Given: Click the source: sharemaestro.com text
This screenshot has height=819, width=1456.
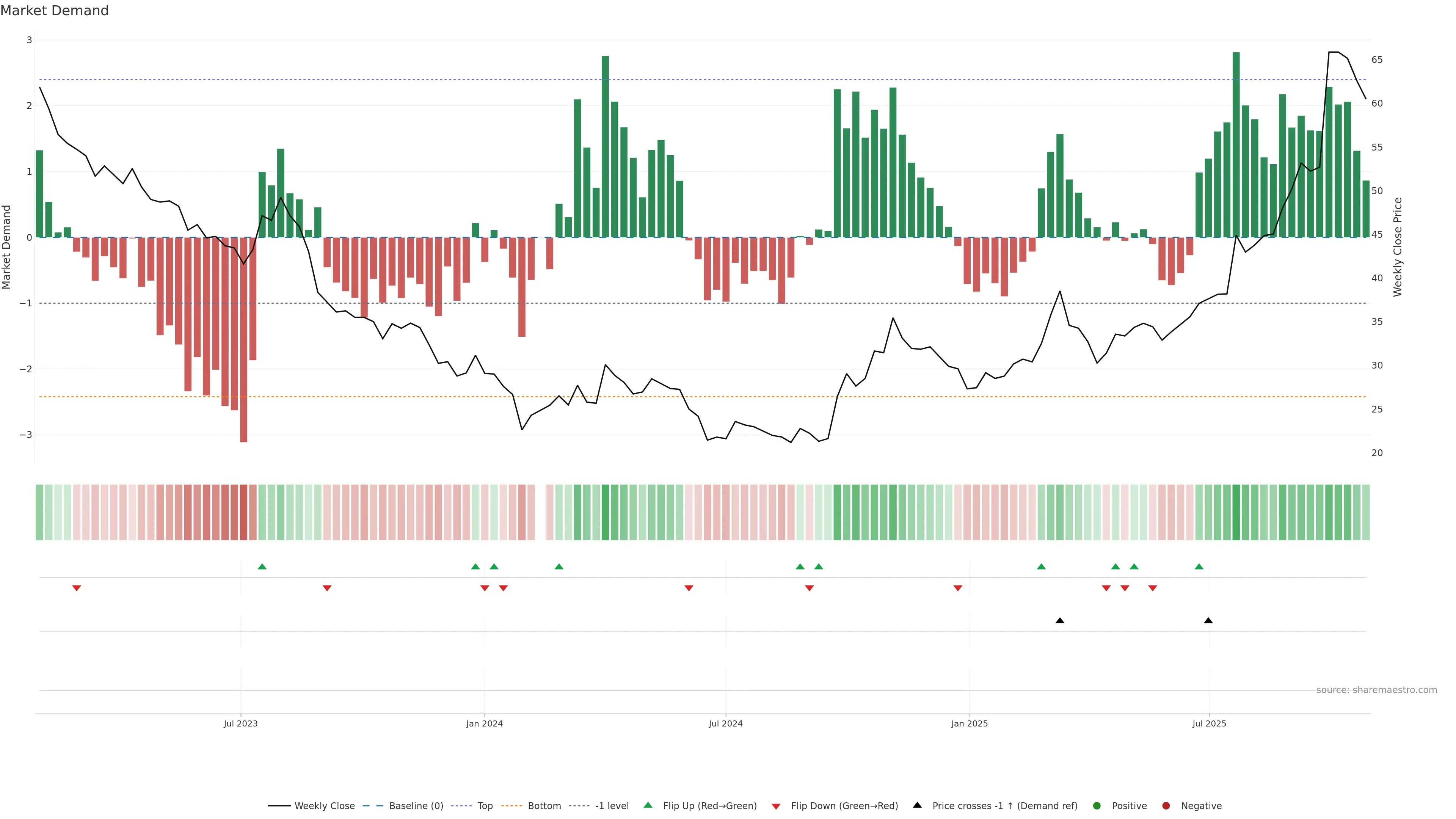Looking at the screenshot, I should (1376, 690).
